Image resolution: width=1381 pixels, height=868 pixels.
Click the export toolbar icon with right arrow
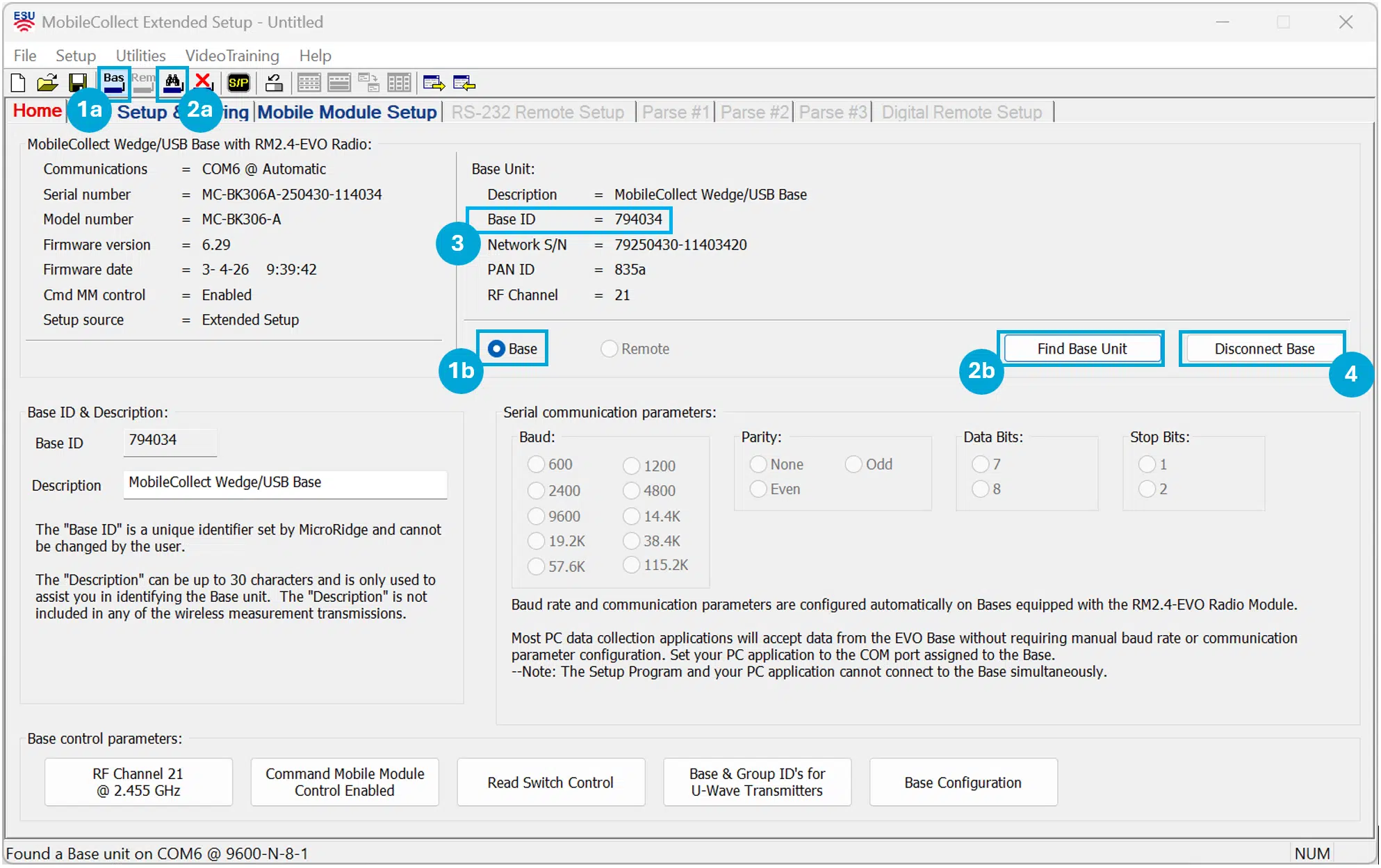point(434,83)
